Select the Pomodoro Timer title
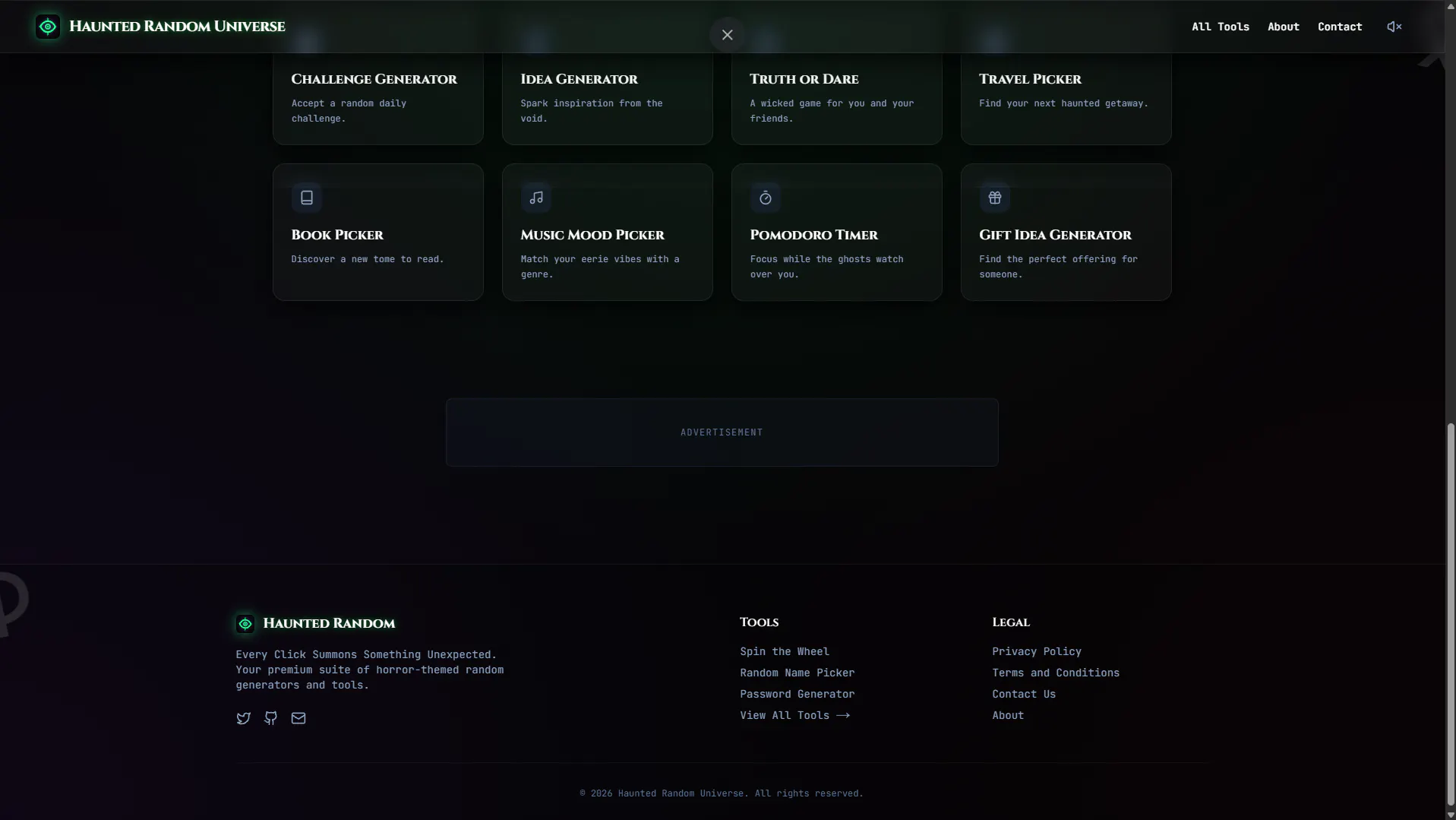This screenshot has height=820, width=1456. [814, 235]
